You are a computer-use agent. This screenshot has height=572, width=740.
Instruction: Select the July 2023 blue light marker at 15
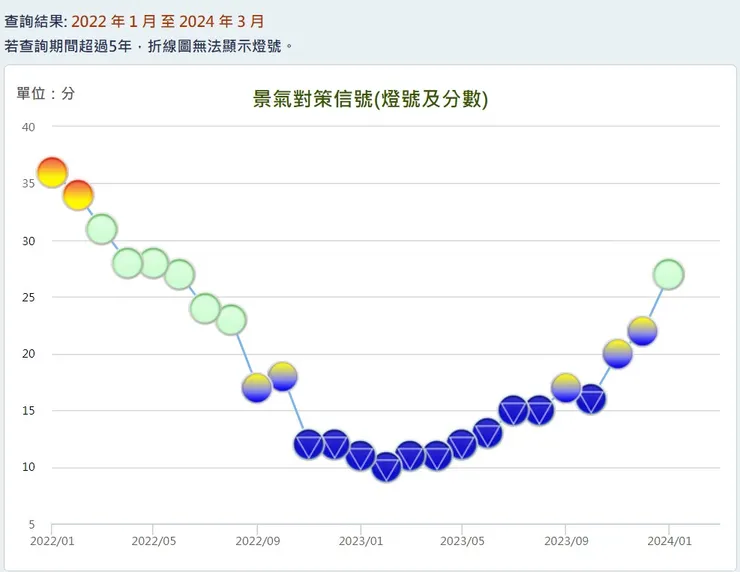[x=513, y=411]
